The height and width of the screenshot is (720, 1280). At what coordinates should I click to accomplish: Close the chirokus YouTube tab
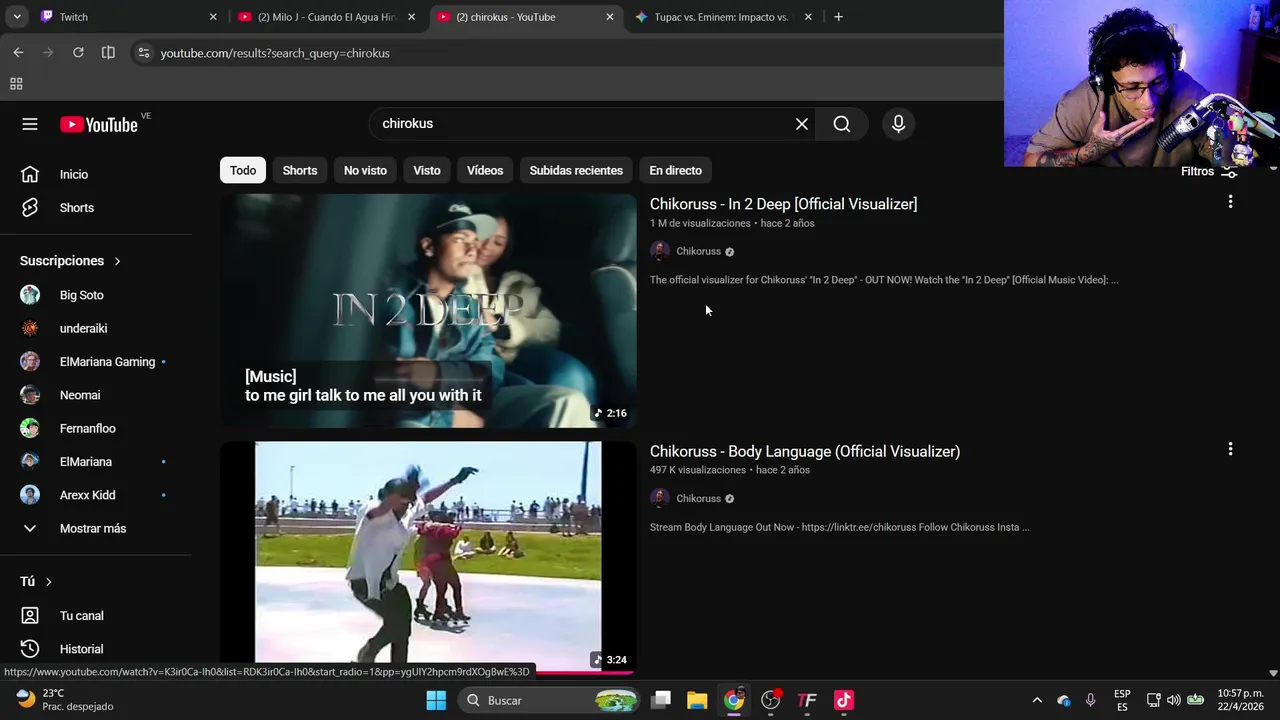coord(610,17)
